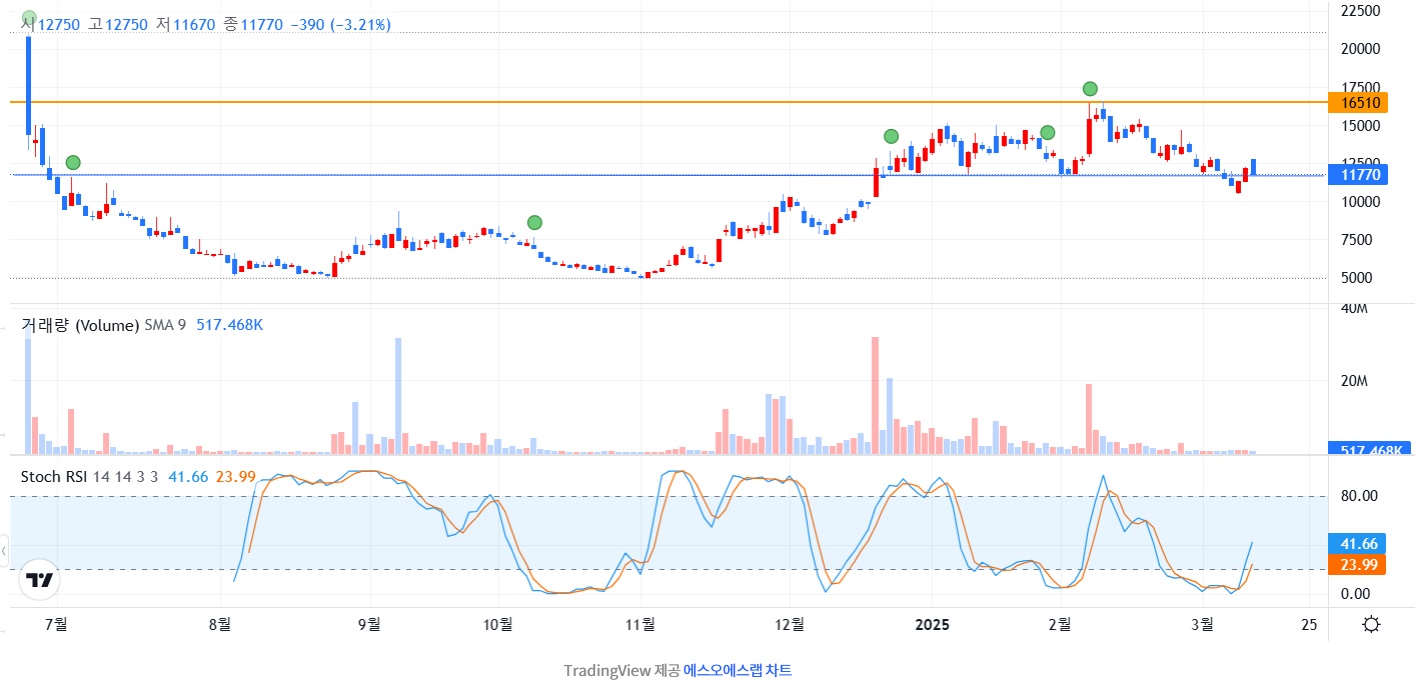This screenshot has width=1423, height=698.
Task: Click the '10월' time axis label
Action: [497, 624]
